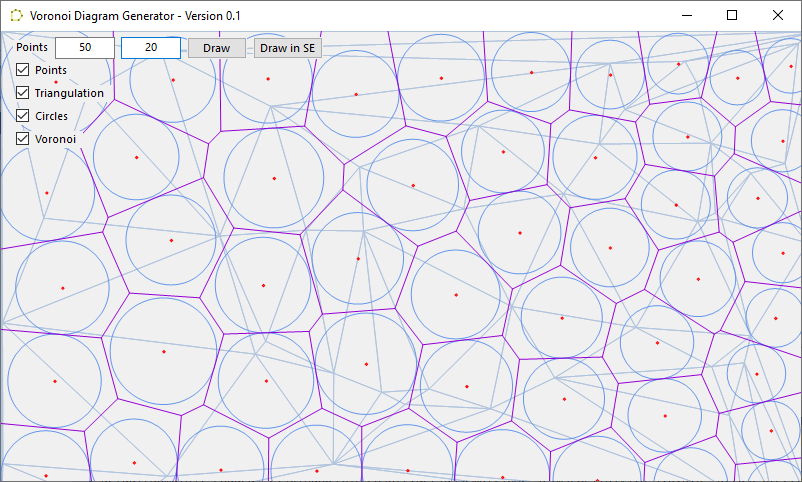Screen dimensions: 802x482
Task: Toggle the Voronoi checkbox
Action: tap(23, 139)
